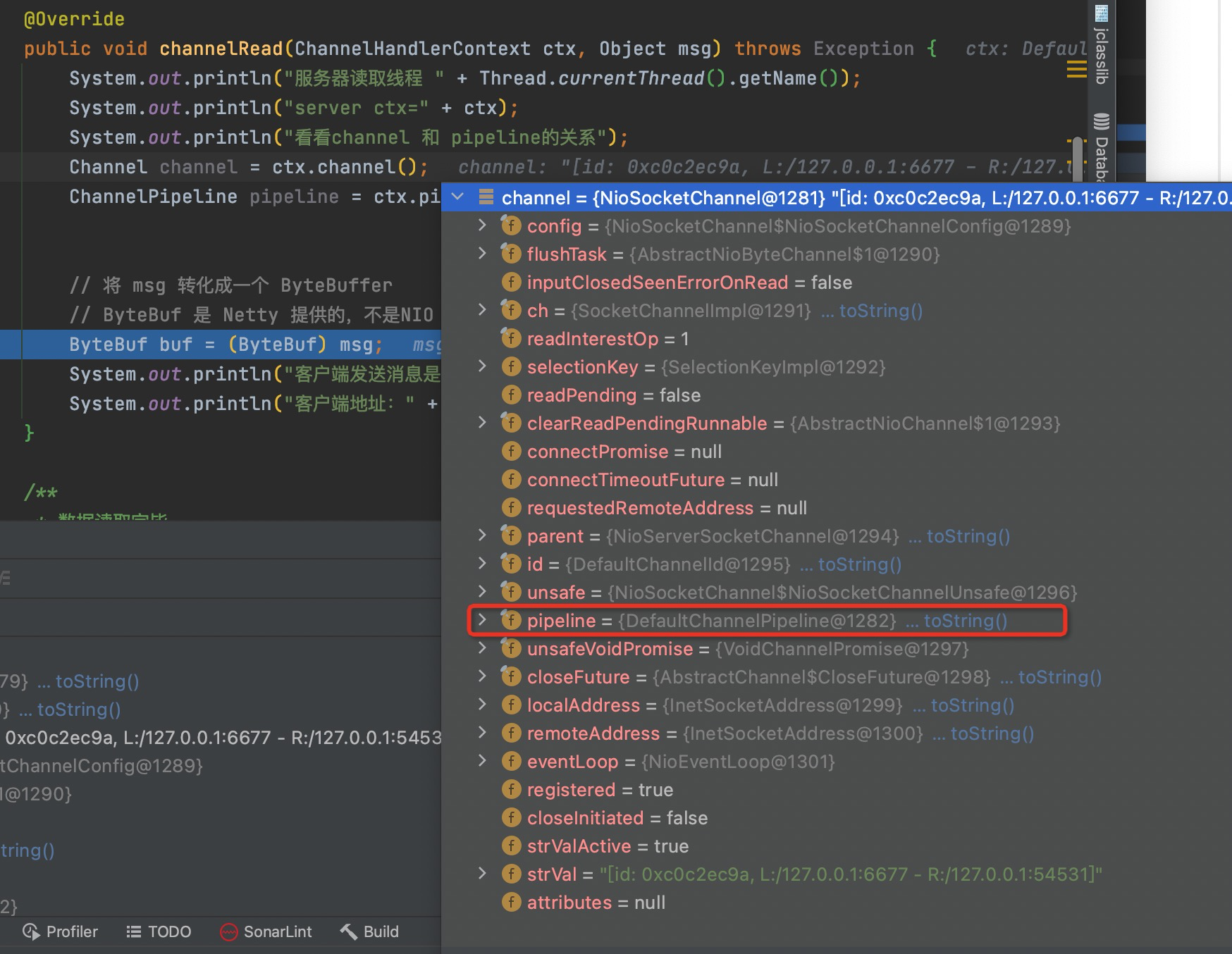Viewport: 1232px width, 954px height.
Task: Click the yellow warning stripe marker in gutter
Action: [1076, 69]
